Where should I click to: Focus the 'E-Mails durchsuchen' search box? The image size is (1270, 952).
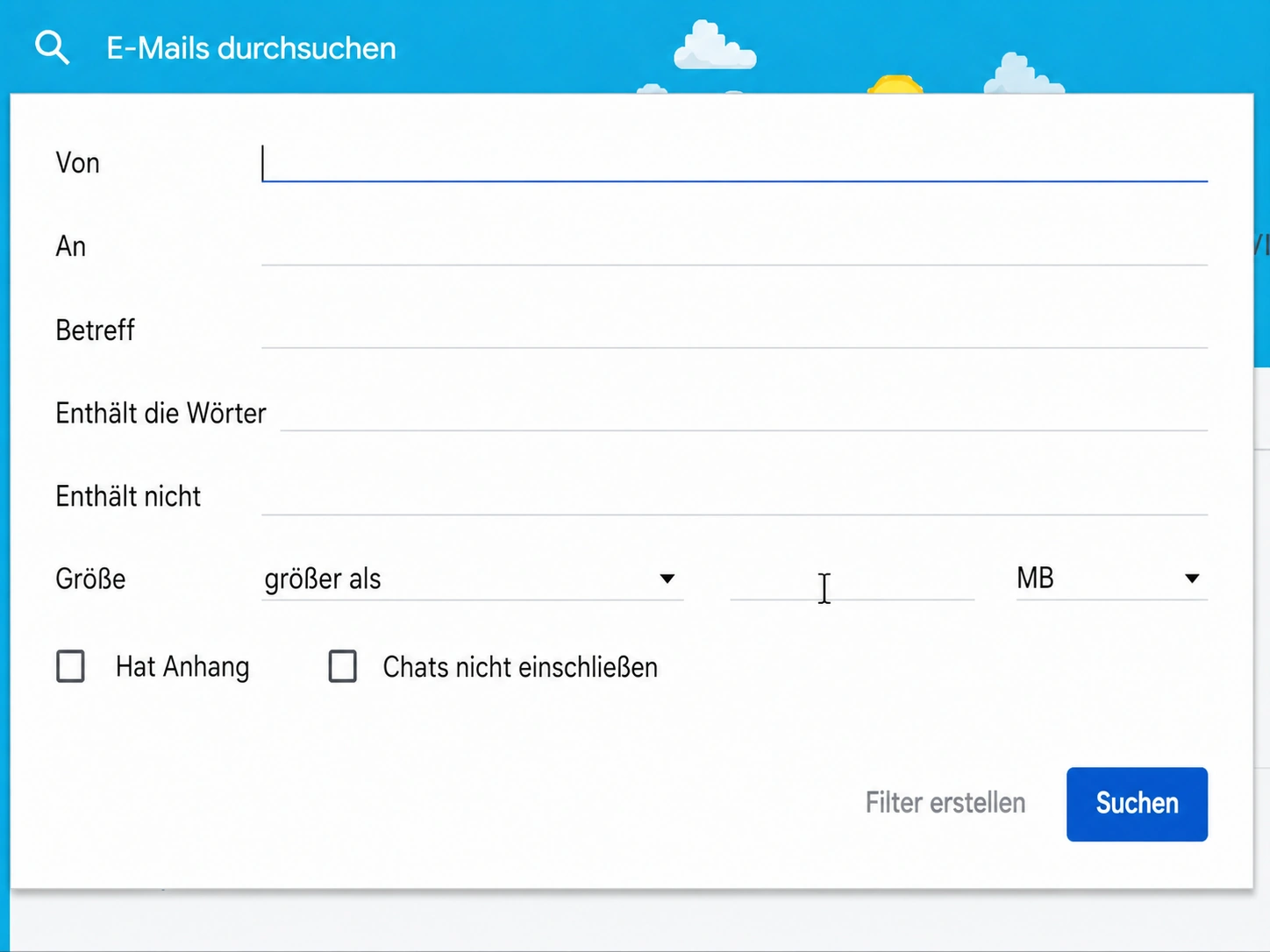[x=251, y=48]
